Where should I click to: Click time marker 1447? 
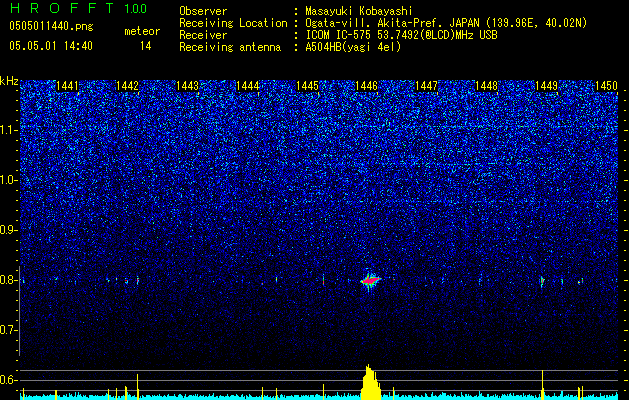coord(426,86)
